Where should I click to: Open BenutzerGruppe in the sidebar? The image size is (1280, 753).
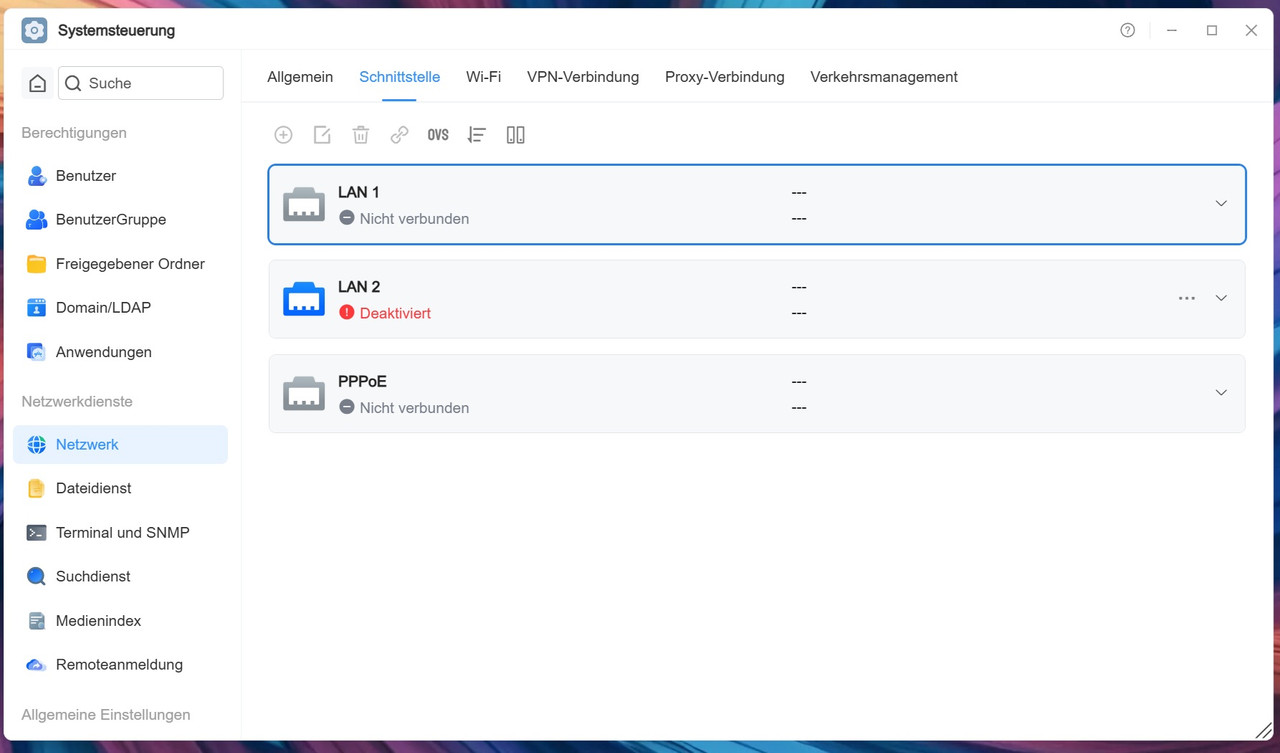(x=121, y=220)
